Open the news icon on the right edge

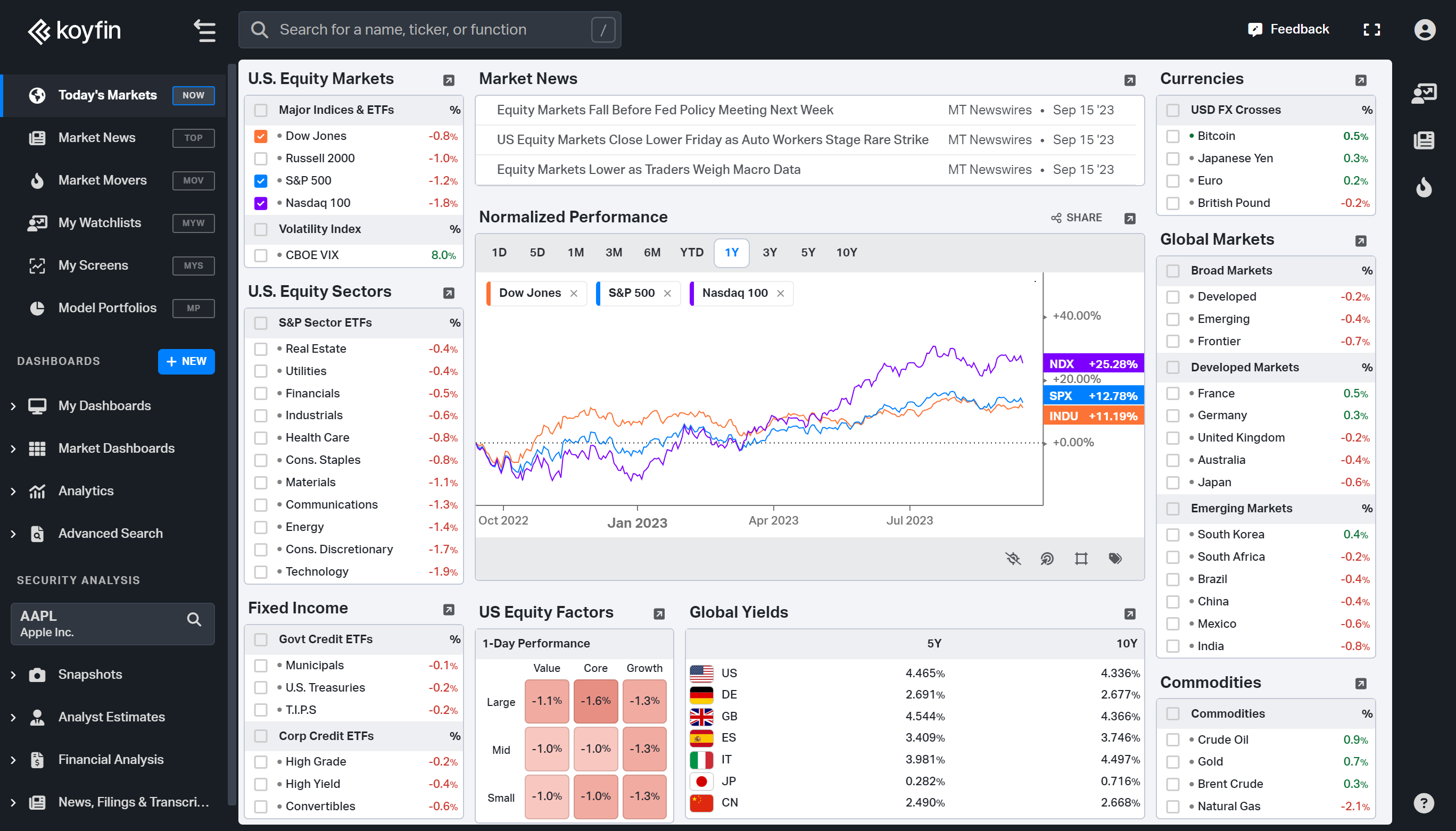[1424, 140]
